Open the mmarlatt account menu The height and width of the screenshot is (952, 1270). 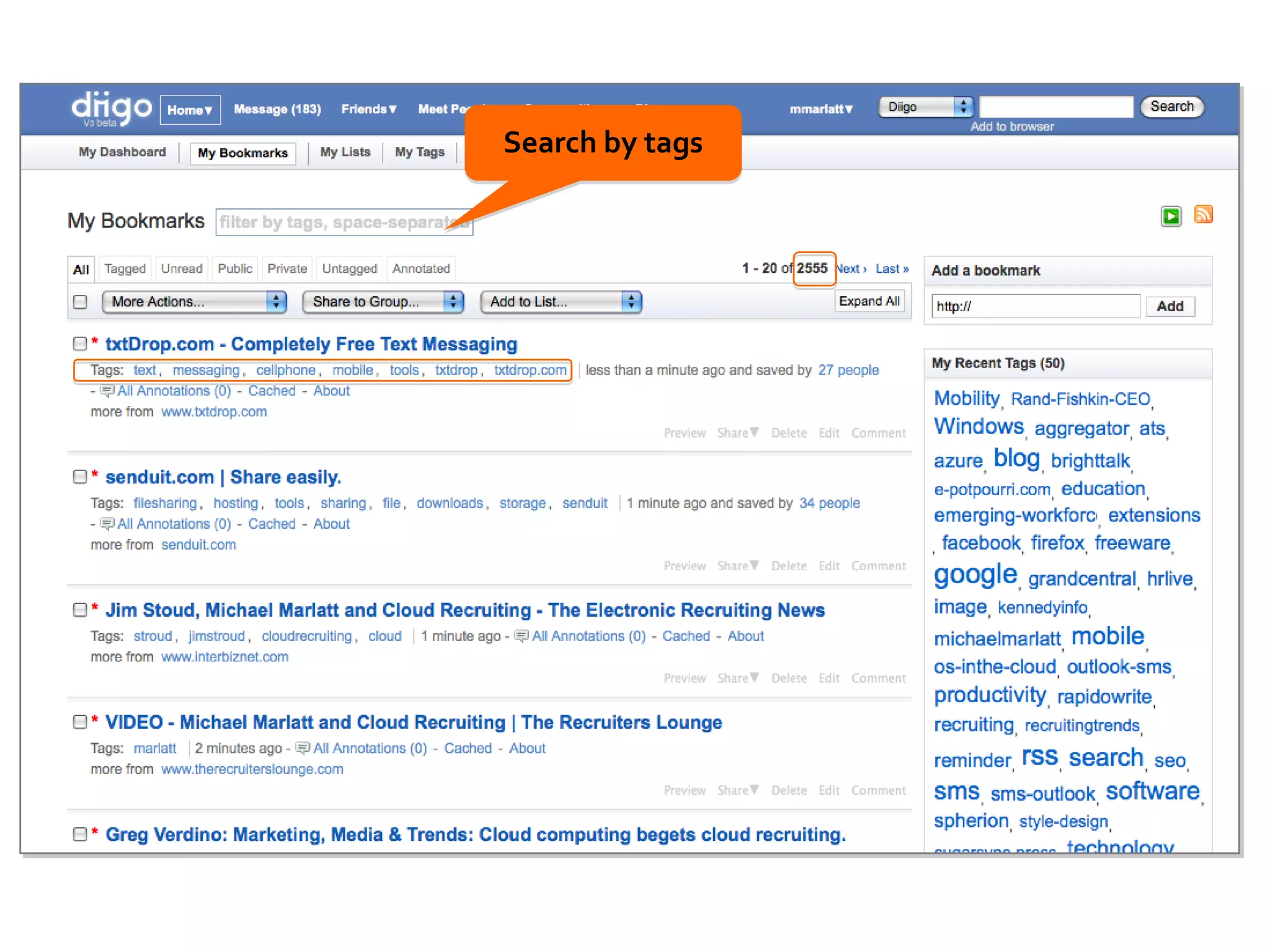point(821,109)
